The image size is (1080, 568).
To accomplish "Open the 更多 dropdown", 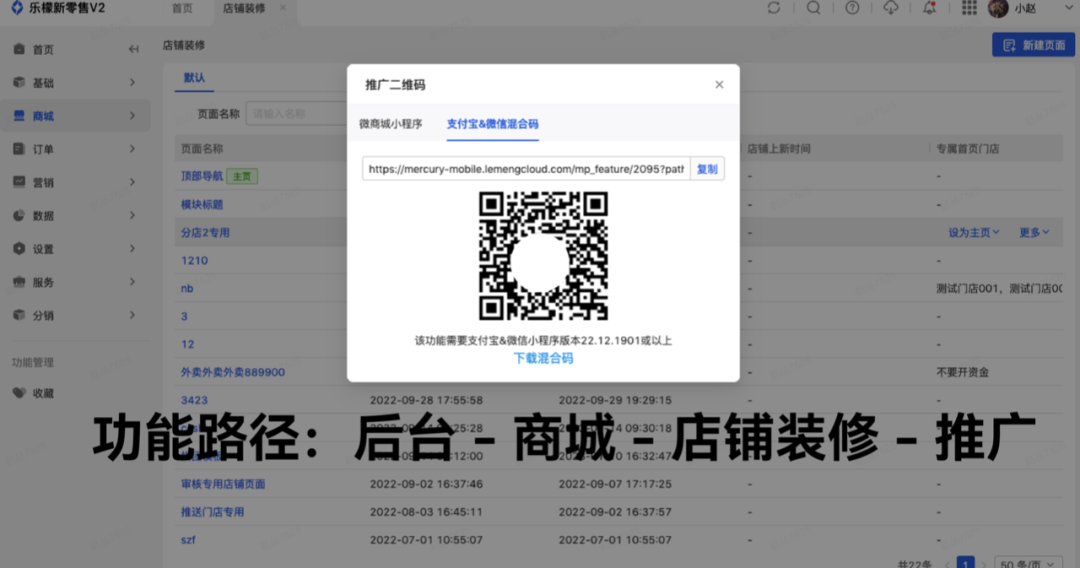I will (x=1034, y=233).
